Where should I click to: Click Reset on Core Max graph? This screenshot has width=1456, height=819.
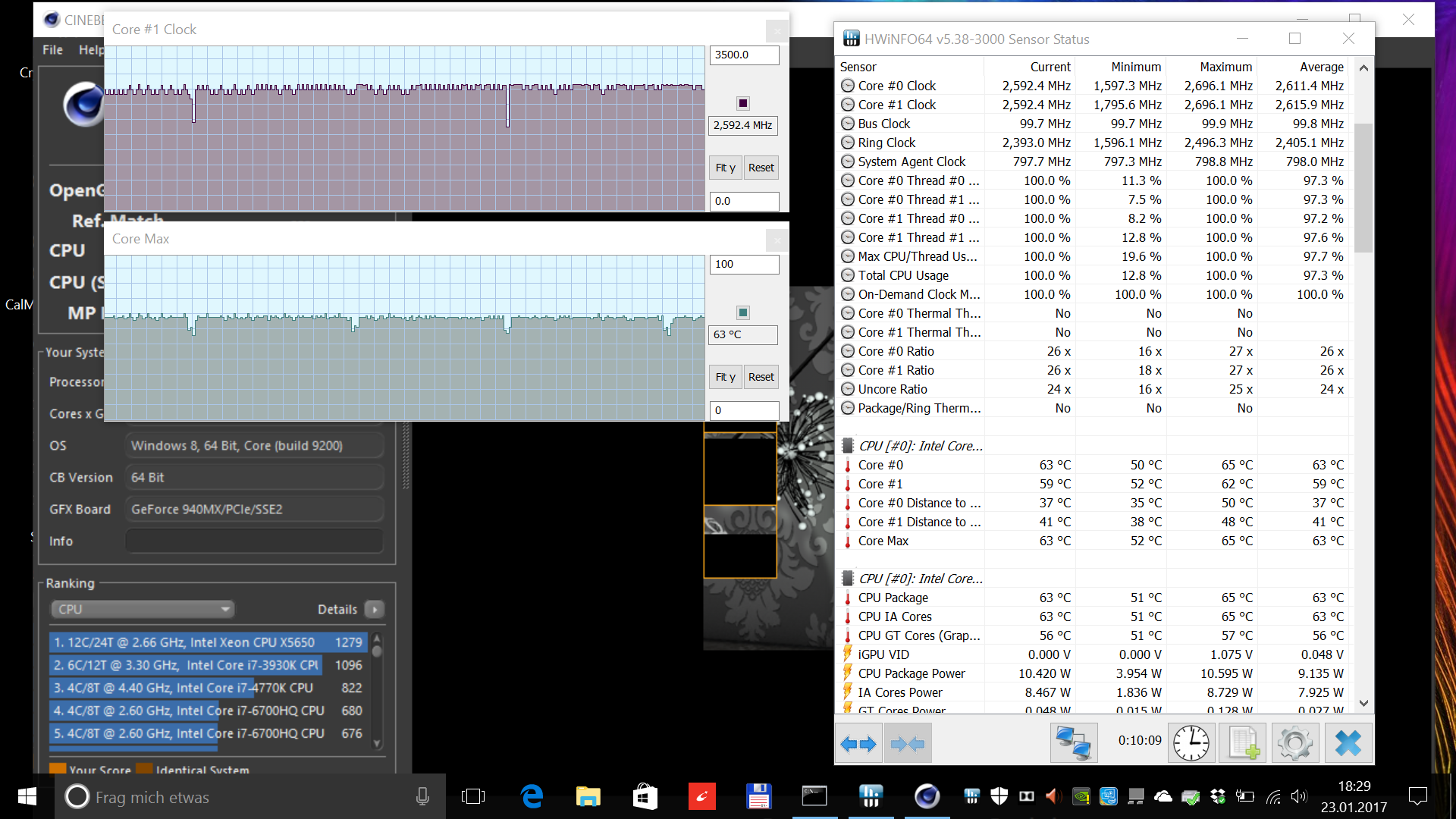[761, 377]
